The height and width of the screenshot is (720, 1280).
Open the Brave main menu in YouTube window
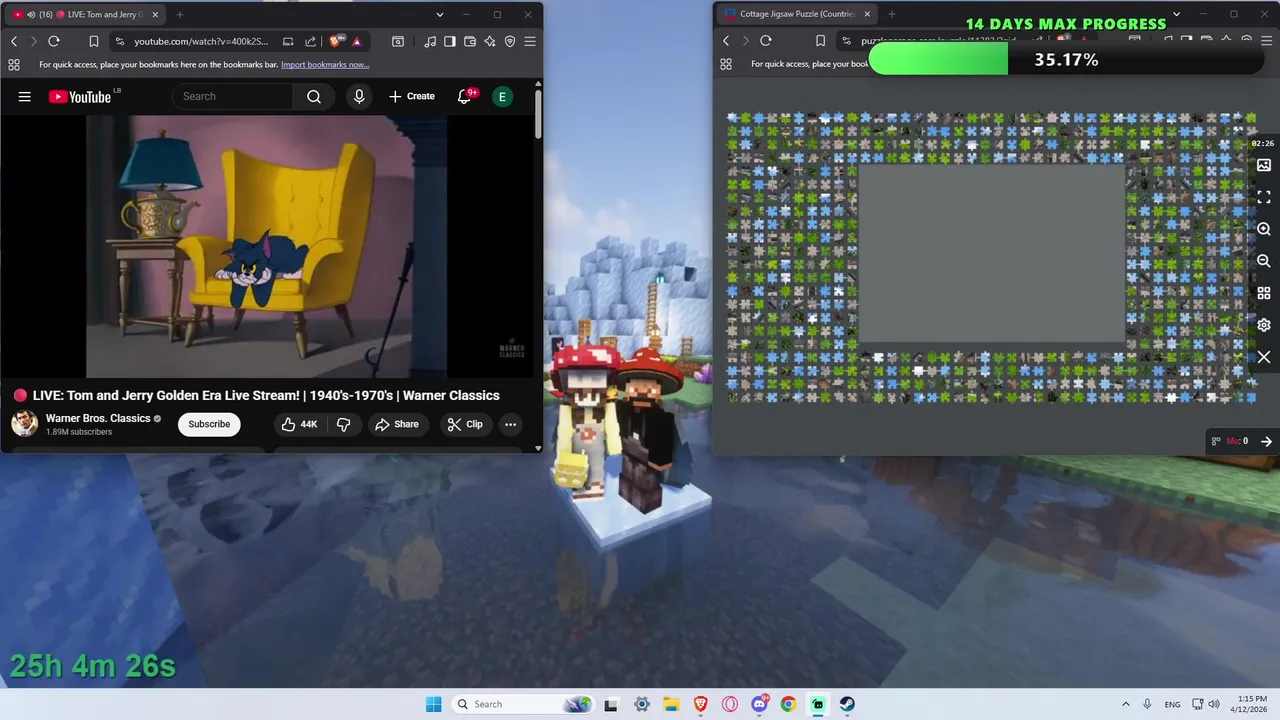[530, 41]
